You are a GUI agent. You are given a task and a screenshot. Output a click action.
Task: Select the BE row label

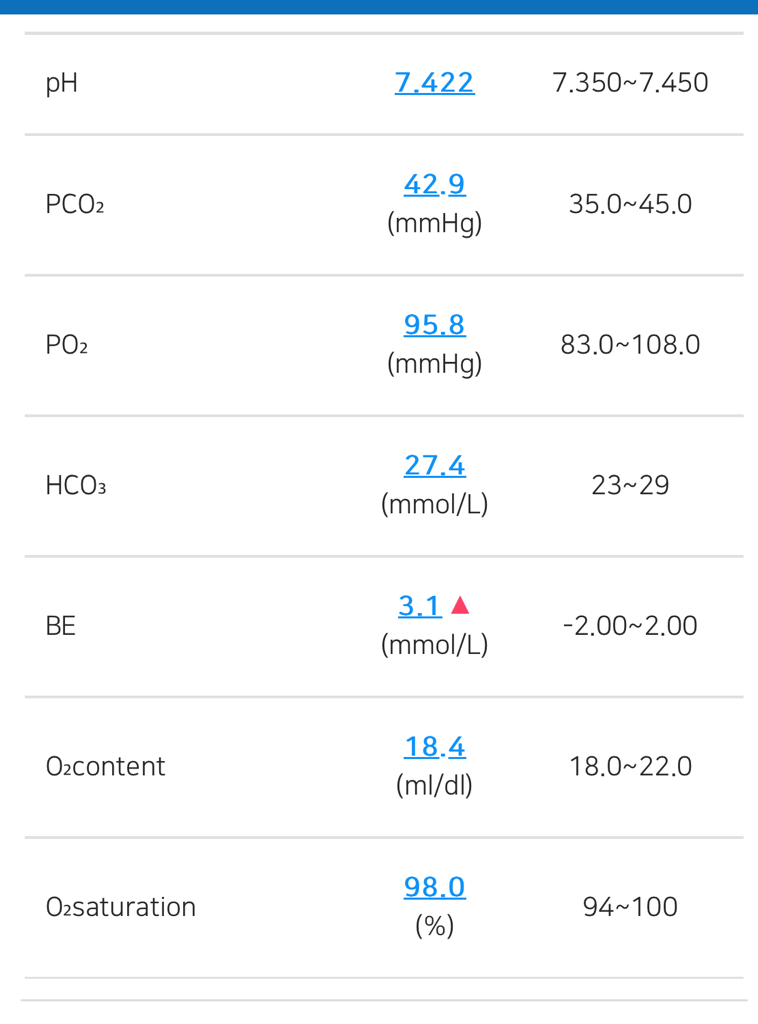(60, 626)
